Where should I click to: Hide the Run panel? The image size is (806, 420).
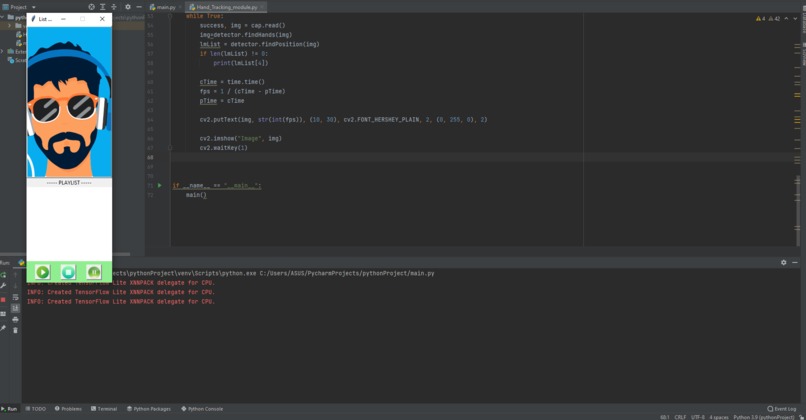click(795, 262)
